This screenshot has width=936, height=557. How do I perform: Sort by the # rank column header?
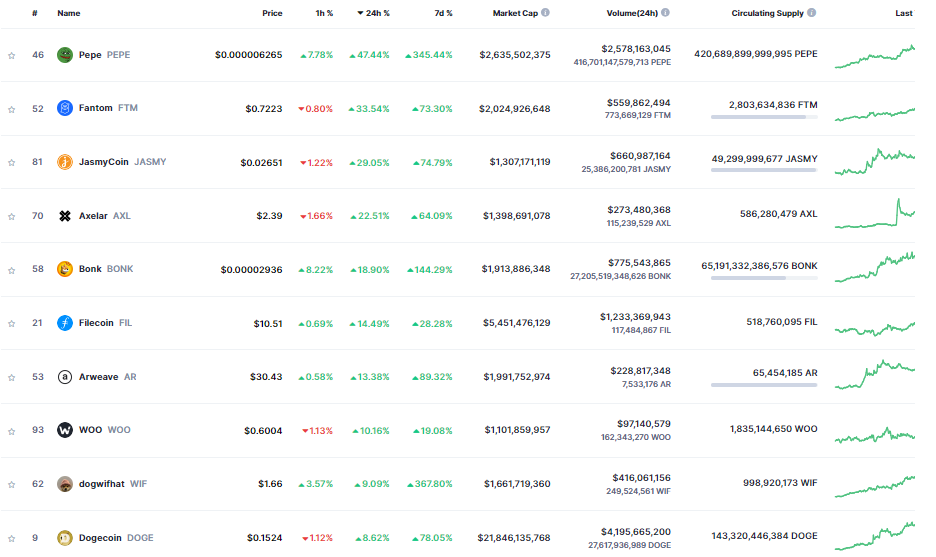[35, 13]
